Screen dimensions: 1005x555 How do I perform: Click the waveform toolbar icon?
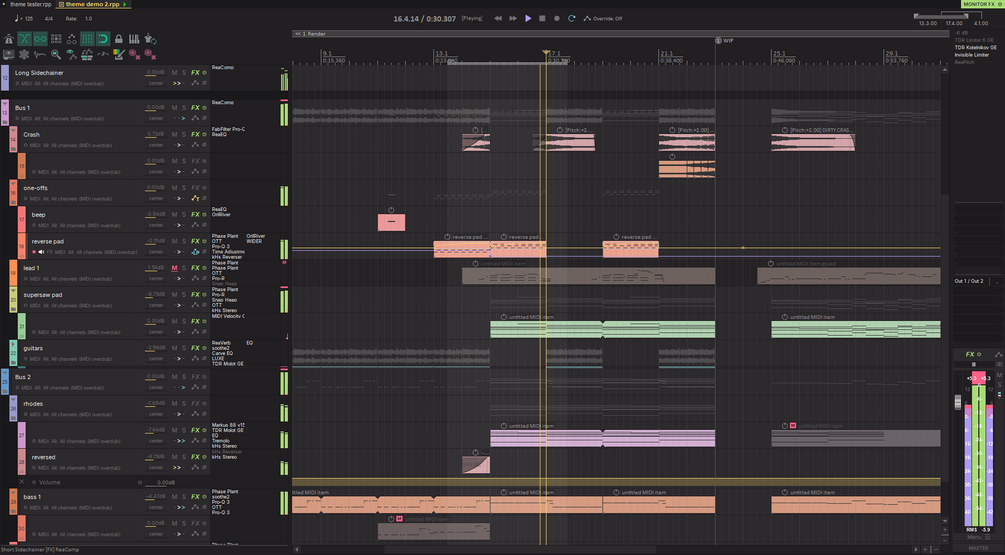(x=40, y=54)
